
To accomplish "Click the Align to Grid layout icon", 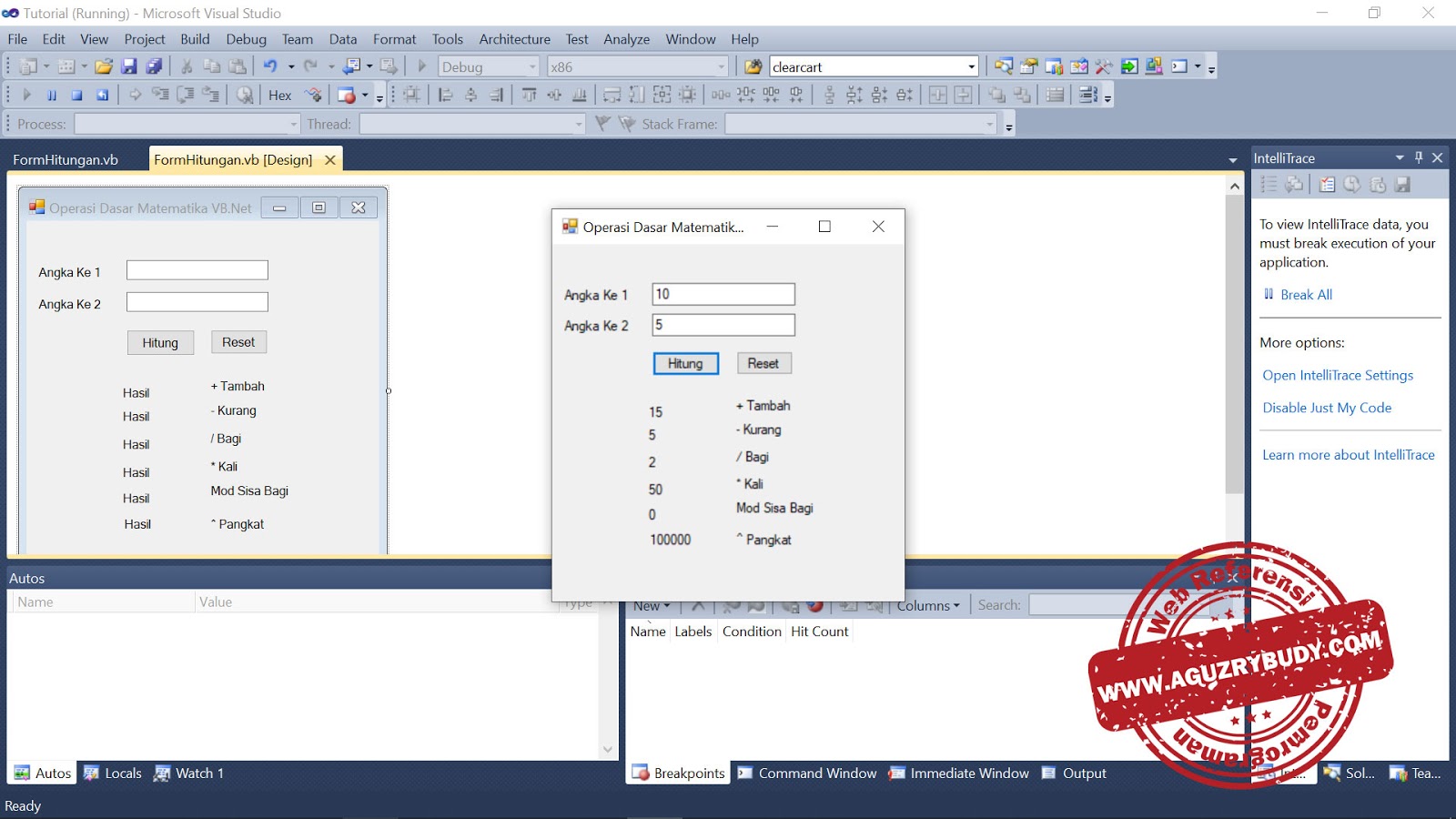I will [412, 95].
